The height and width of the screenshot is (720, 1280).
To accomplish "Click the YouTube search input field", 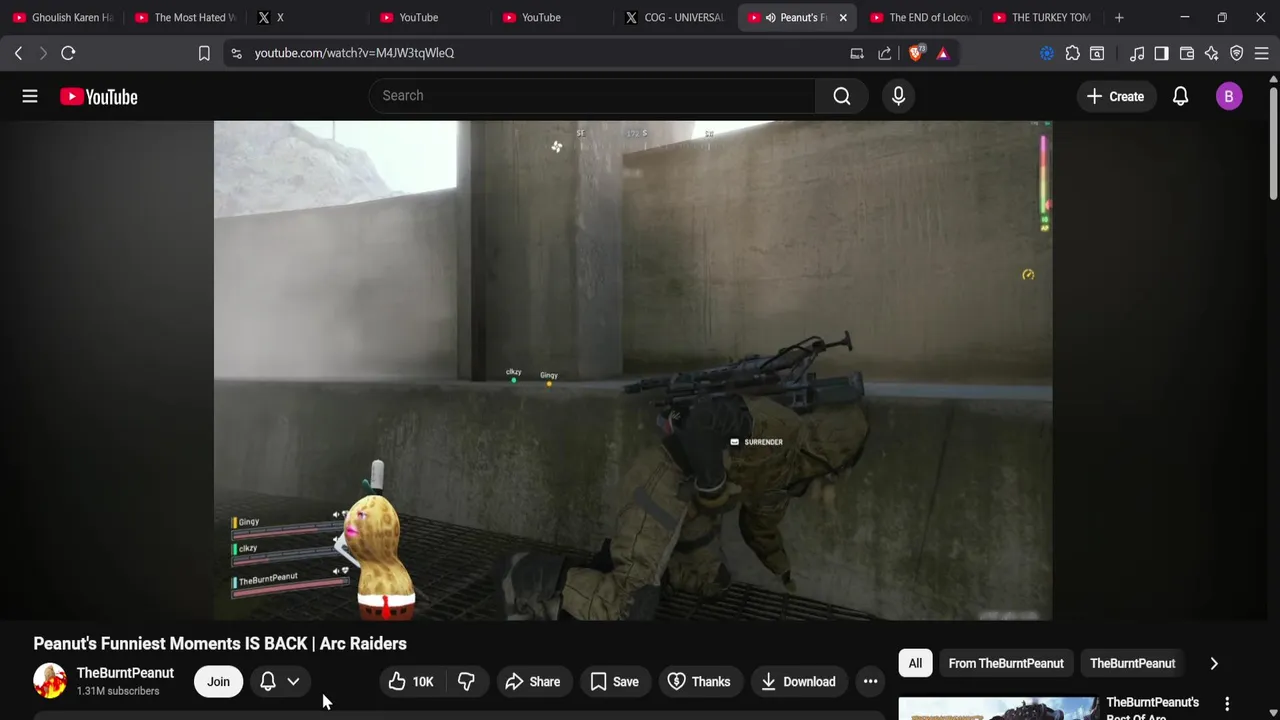I will pos(592,96).
